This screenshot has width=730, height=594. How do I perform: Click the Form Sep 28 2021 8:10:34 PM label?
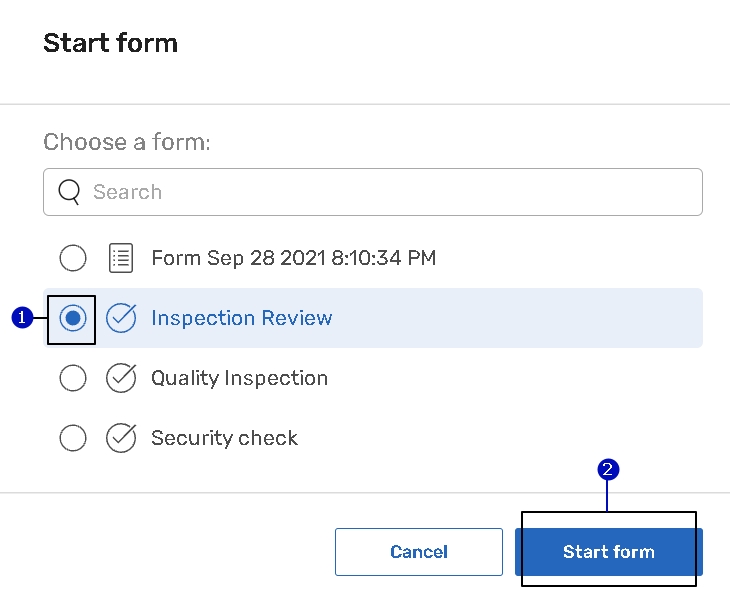click(x=293, y=258)
